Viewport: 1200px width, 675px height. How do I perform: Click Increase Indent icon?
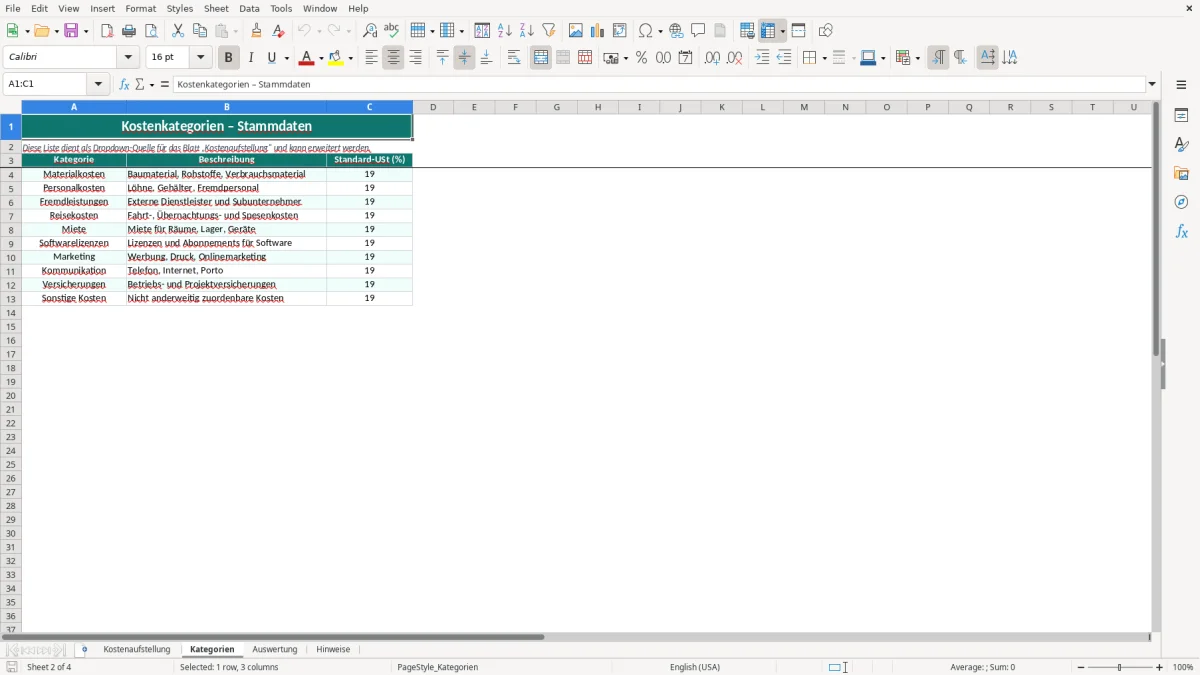[x=762, y=58]
